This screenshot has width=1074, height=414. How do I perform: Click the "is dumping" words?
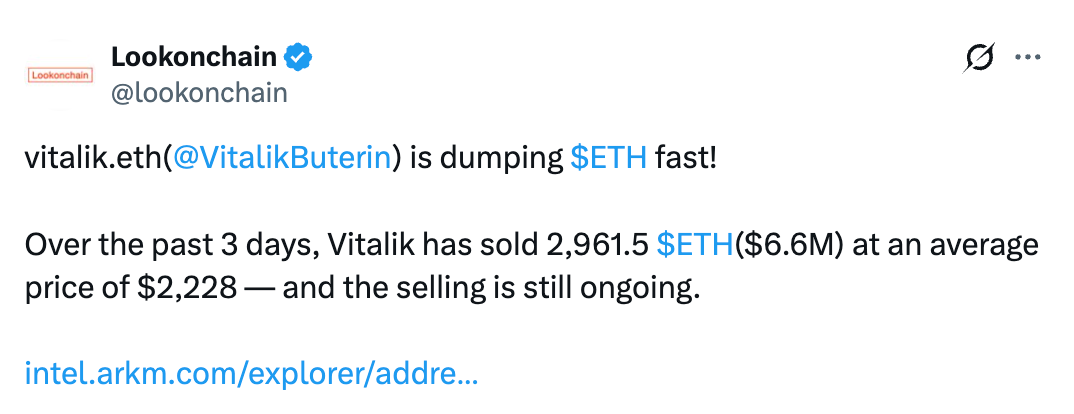tap(487, 159)
